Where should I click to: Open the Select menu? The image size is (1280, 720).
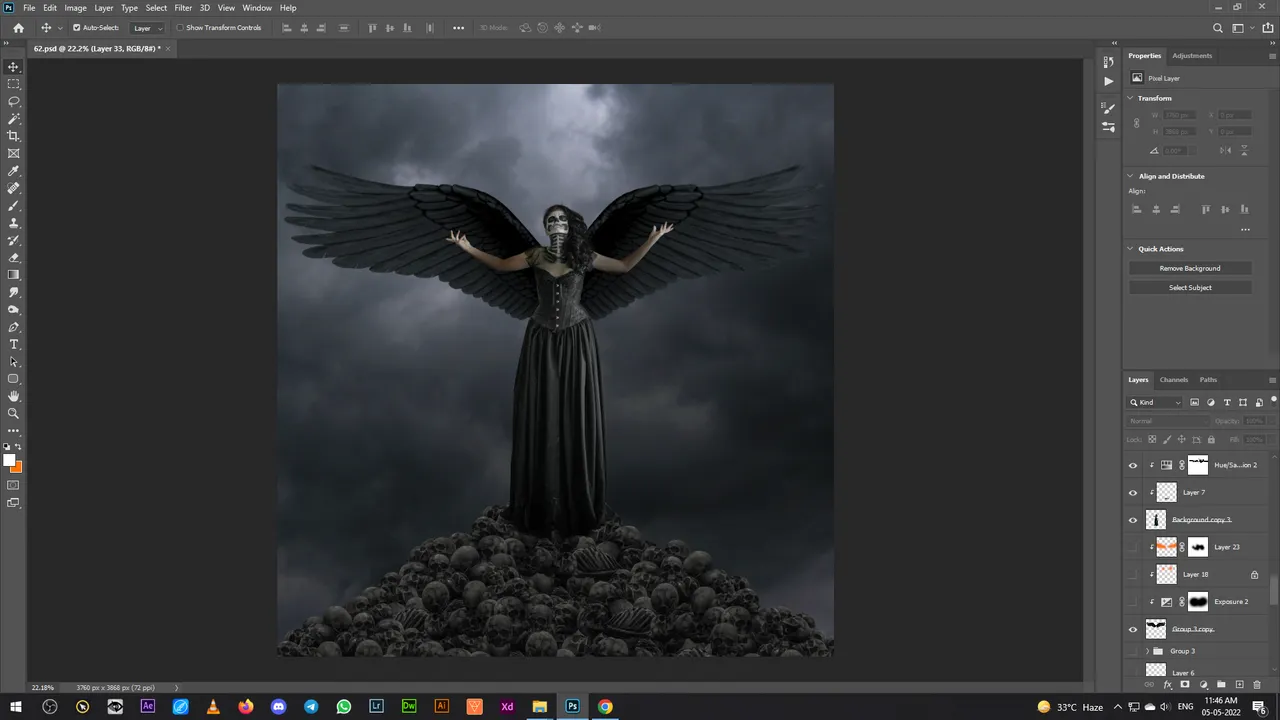click(156, 8)
